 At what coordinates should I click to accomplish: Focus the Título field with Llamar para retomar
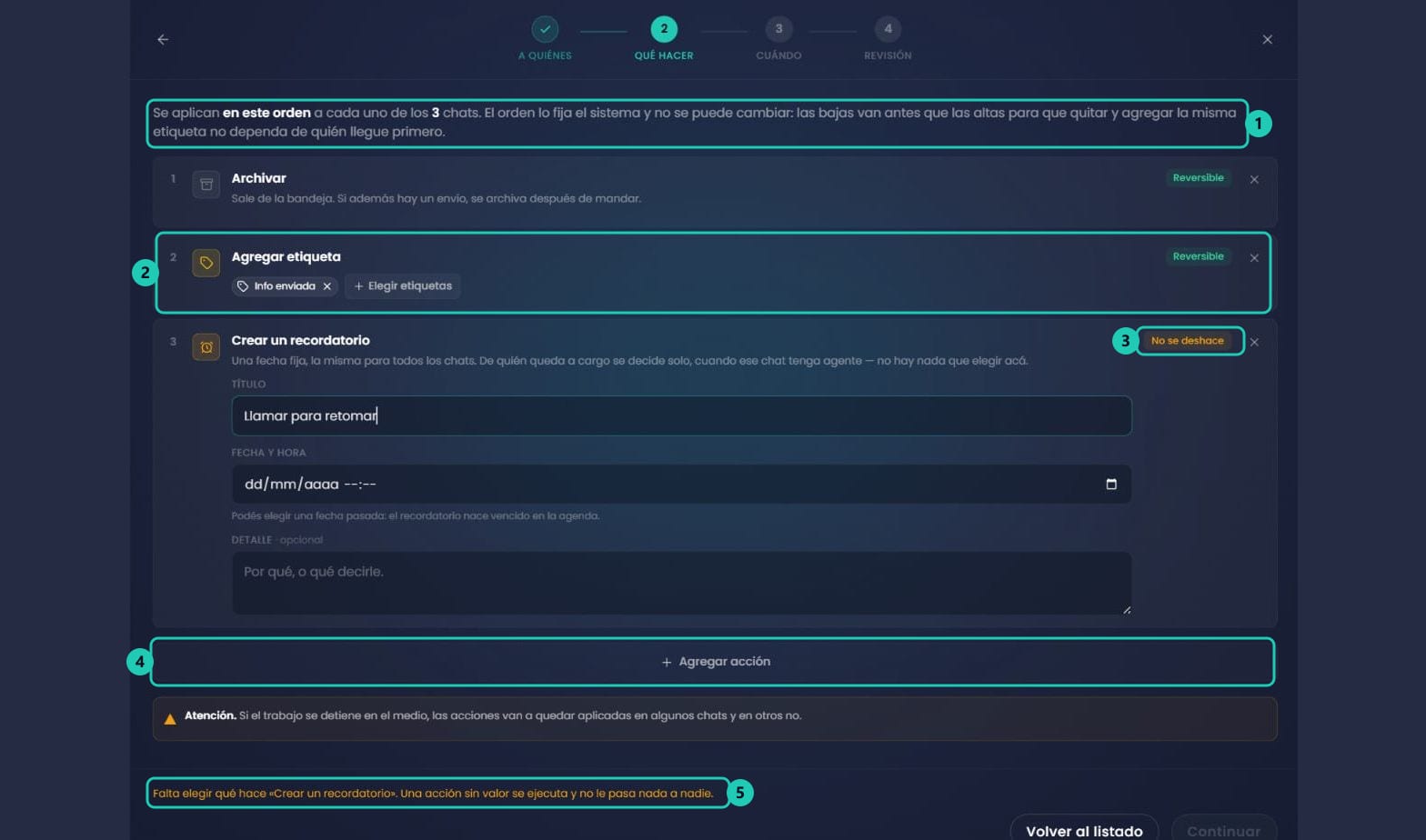(681, 415)
